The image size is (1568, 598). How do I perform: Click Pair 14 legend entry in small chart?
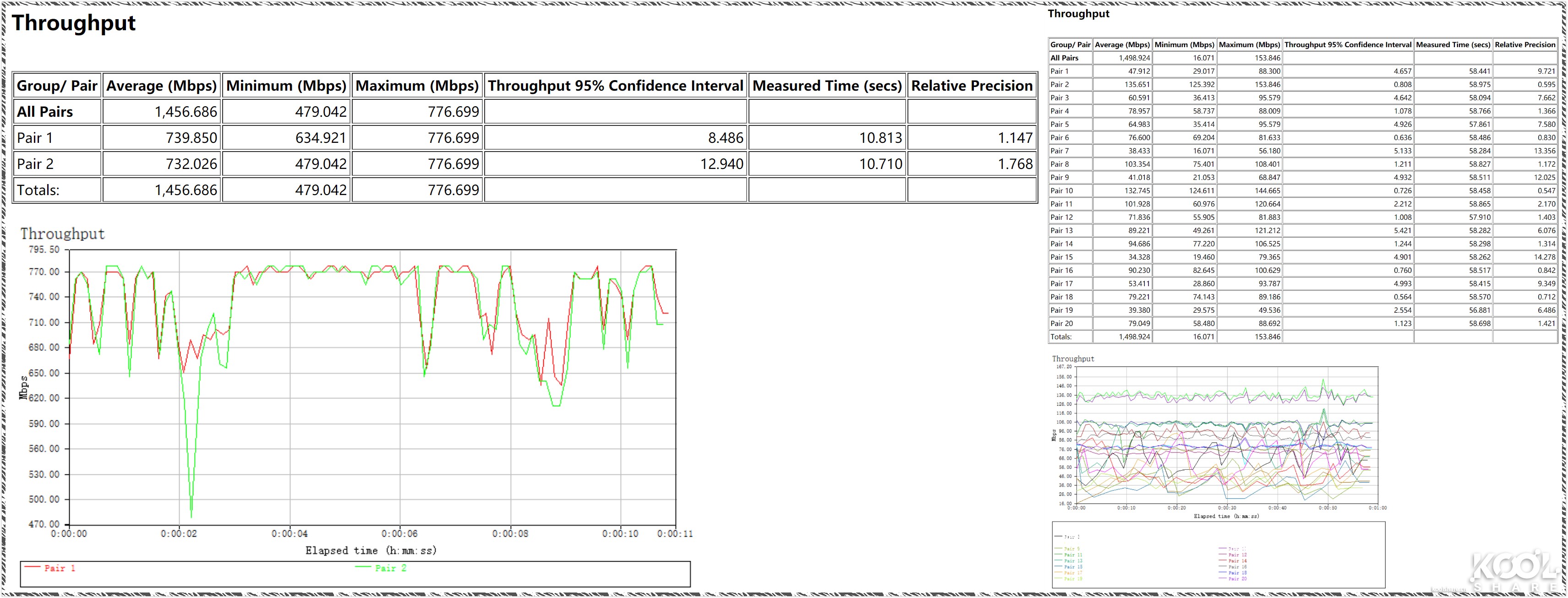pyautogui.click(x=1237, y=561)
